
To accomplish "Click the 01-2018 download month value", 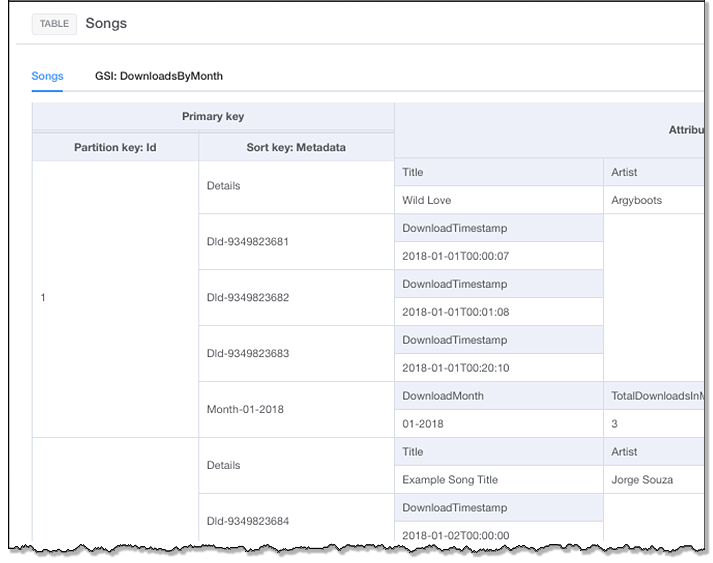I will click(x=423, y=424).
